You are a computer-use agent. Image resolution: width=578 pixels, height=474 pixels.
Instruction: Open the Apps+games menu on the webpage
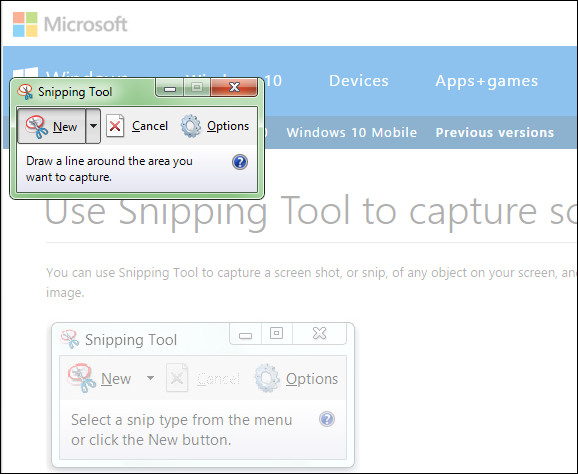click(487, 81)
